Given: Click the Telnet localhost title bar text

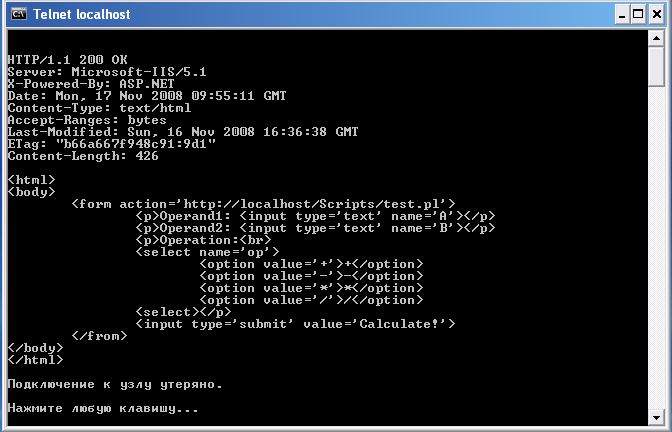Looking at the screenshot, I should point(81,15).
